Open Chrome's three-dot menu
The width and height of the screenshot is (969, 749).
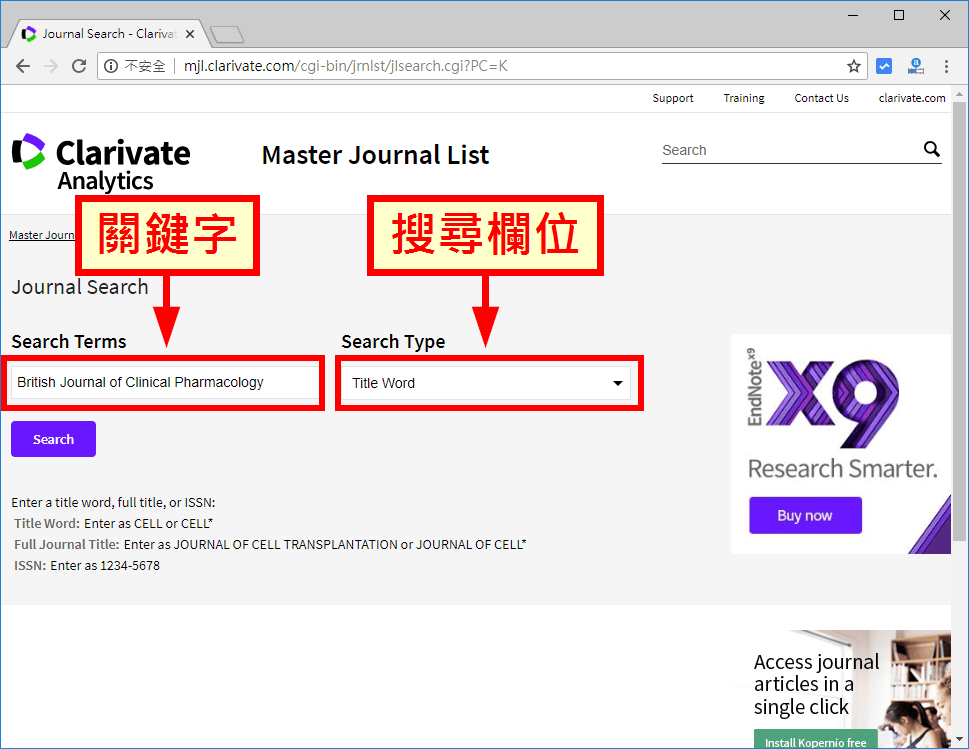click(945, 66)
